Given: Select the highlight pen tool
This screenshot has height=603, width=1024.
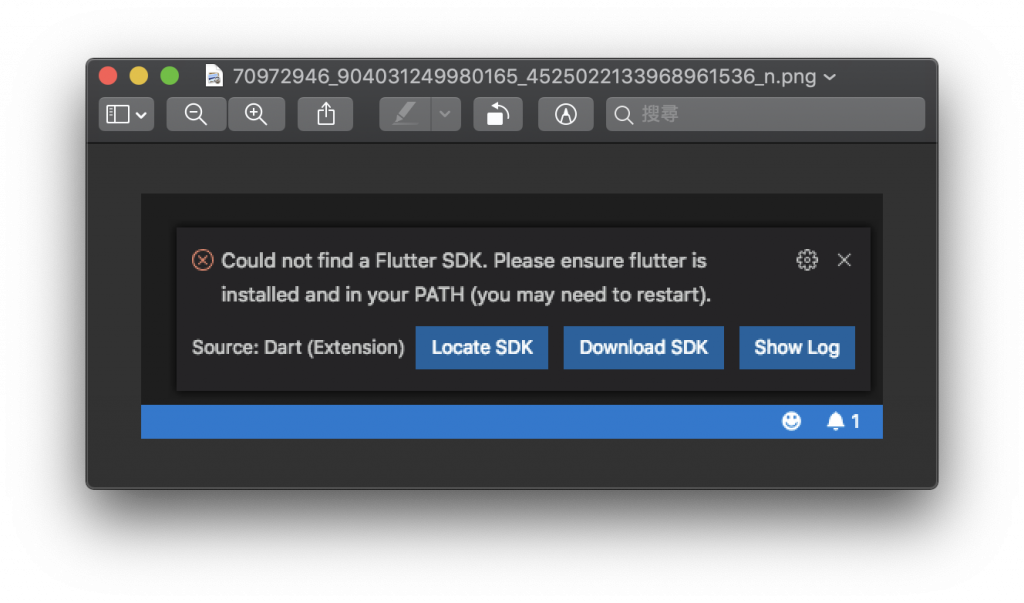Looking at the screenshot, I should point(405,114).
